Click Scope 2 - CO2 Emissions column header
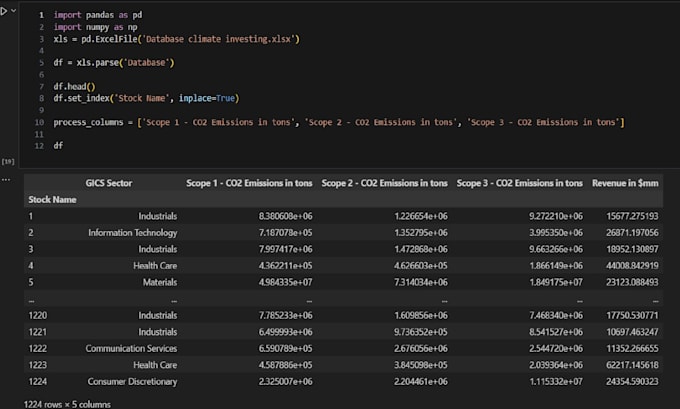This screenshot has height=409, width=680. point(385,183)
